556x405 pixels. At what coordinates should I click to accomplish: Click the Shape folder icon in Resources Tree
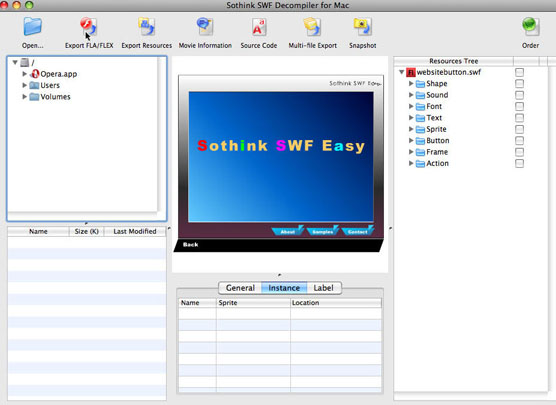tap(420, 84)
